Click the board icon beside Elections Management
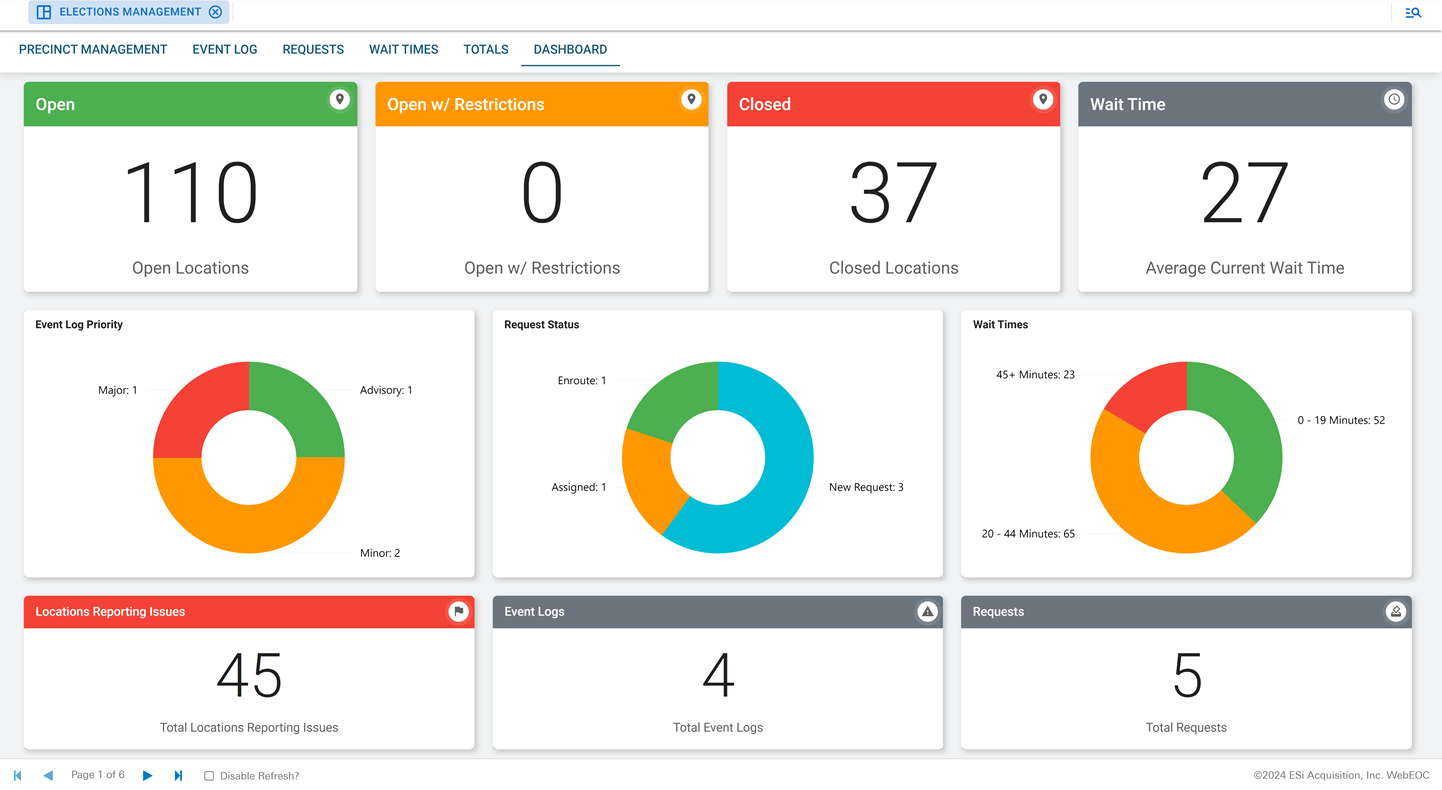This screenshot has height=790, width=1442. pos(43,12)
